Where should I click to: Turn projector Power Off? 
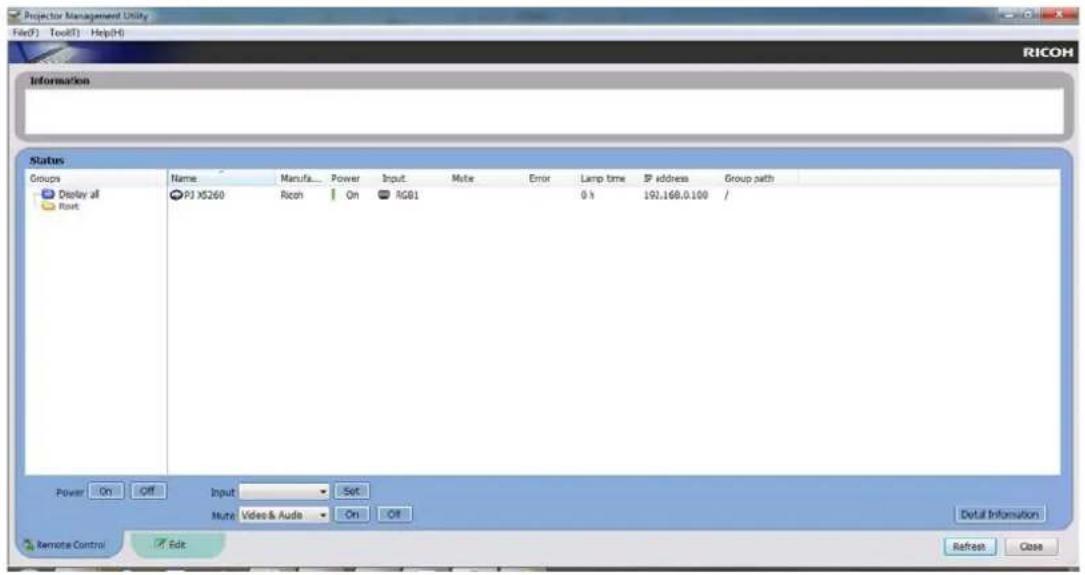147,491
